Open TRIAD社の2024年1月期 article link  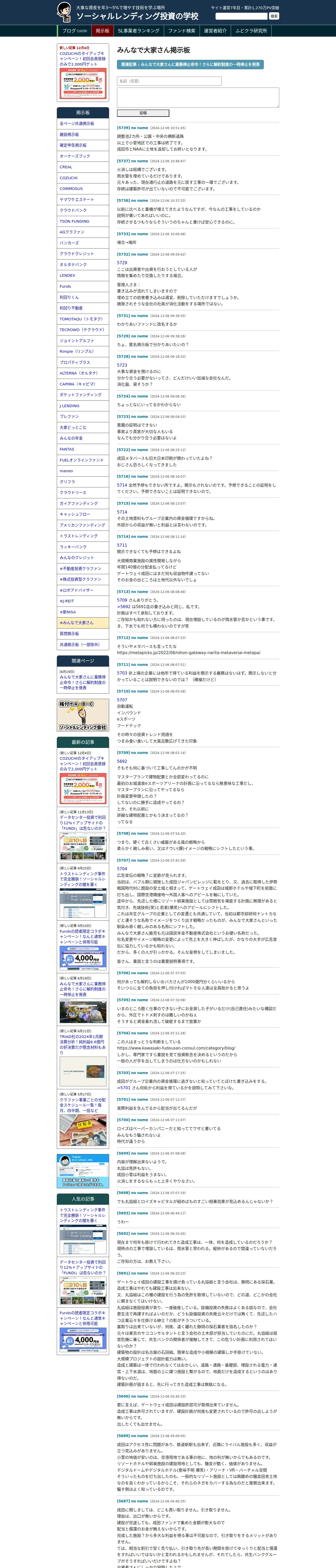point(83,1045)
